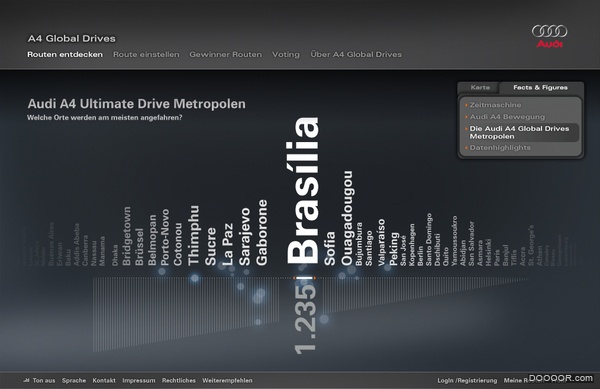Expand the Audi A4 Bewegung item
600x389 pixels.
(507, 117)
